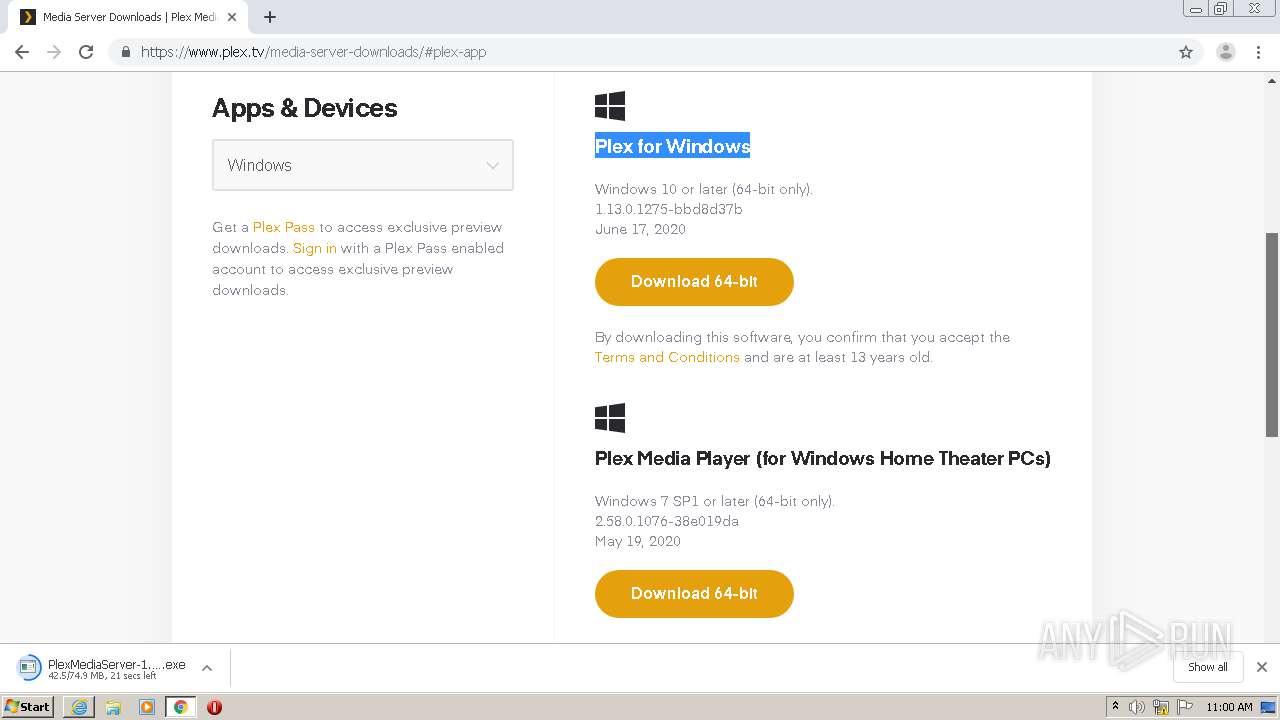Select the Plex for Windows heading
This screenshot has width=1280, height=720.
[x=672, y=146]
